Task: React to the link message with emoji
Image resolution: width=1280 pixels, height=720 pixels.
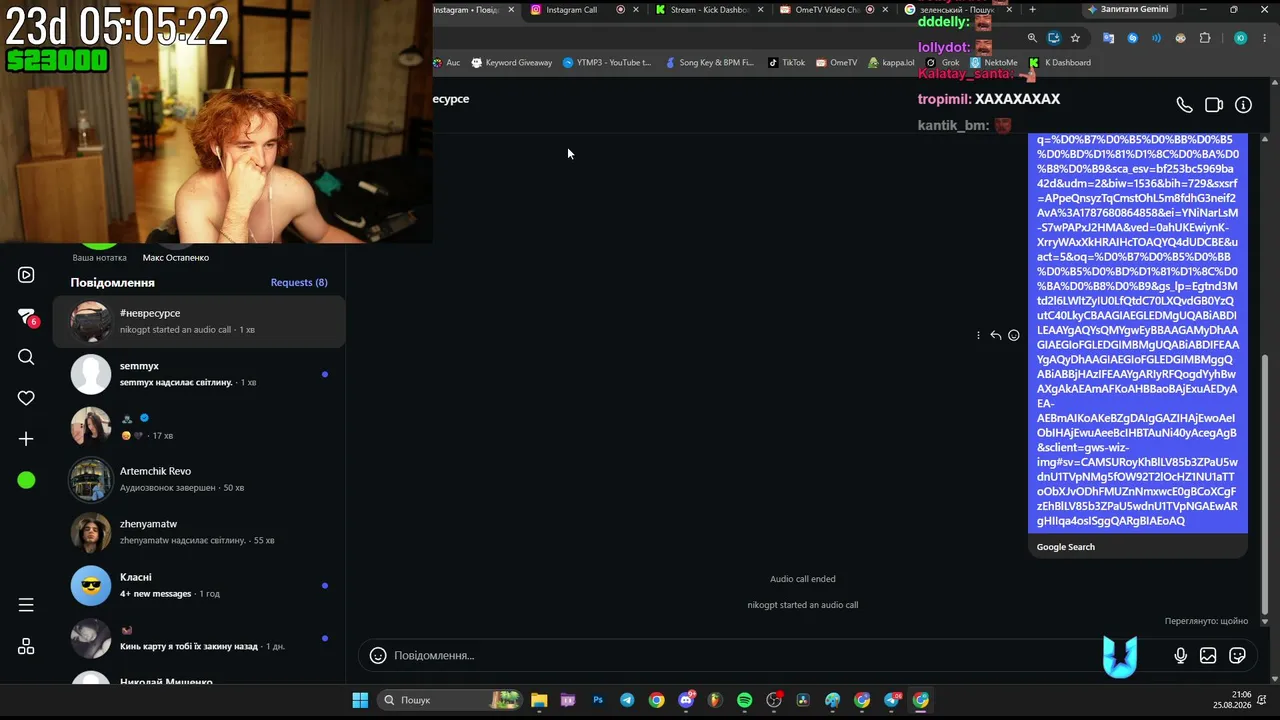Action: coord(1014,336)
